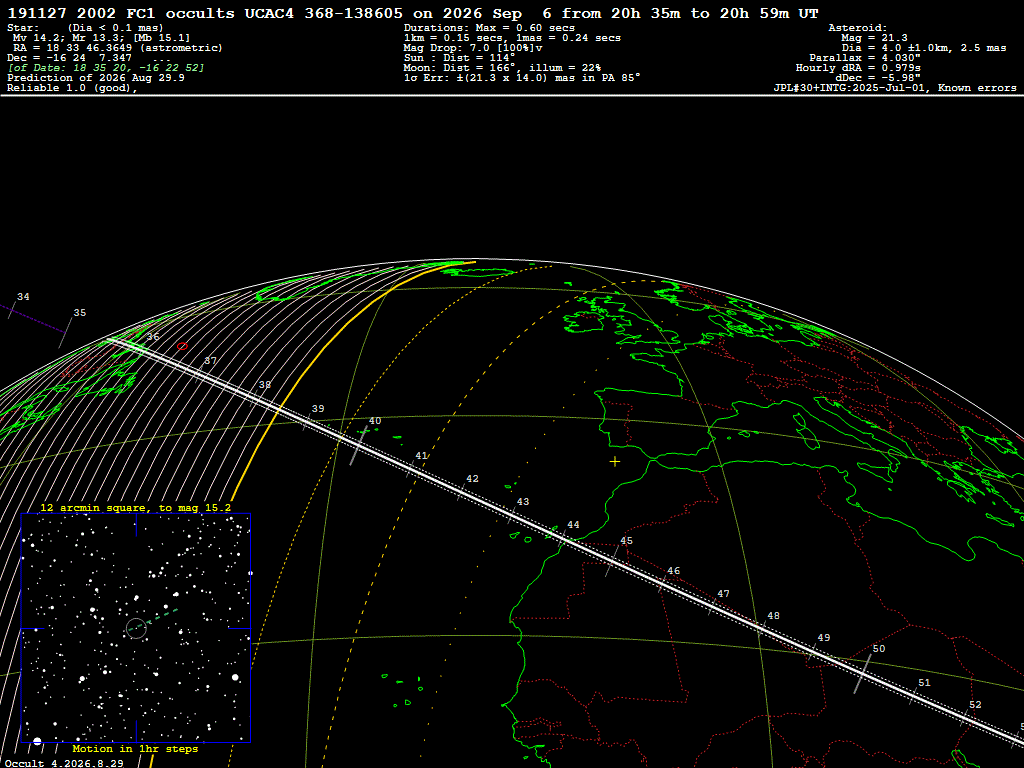The height and width of the screenshot is (768, 1024).
Task: Click the 12 arcmin star chart thumbnail
Action: 136,628
